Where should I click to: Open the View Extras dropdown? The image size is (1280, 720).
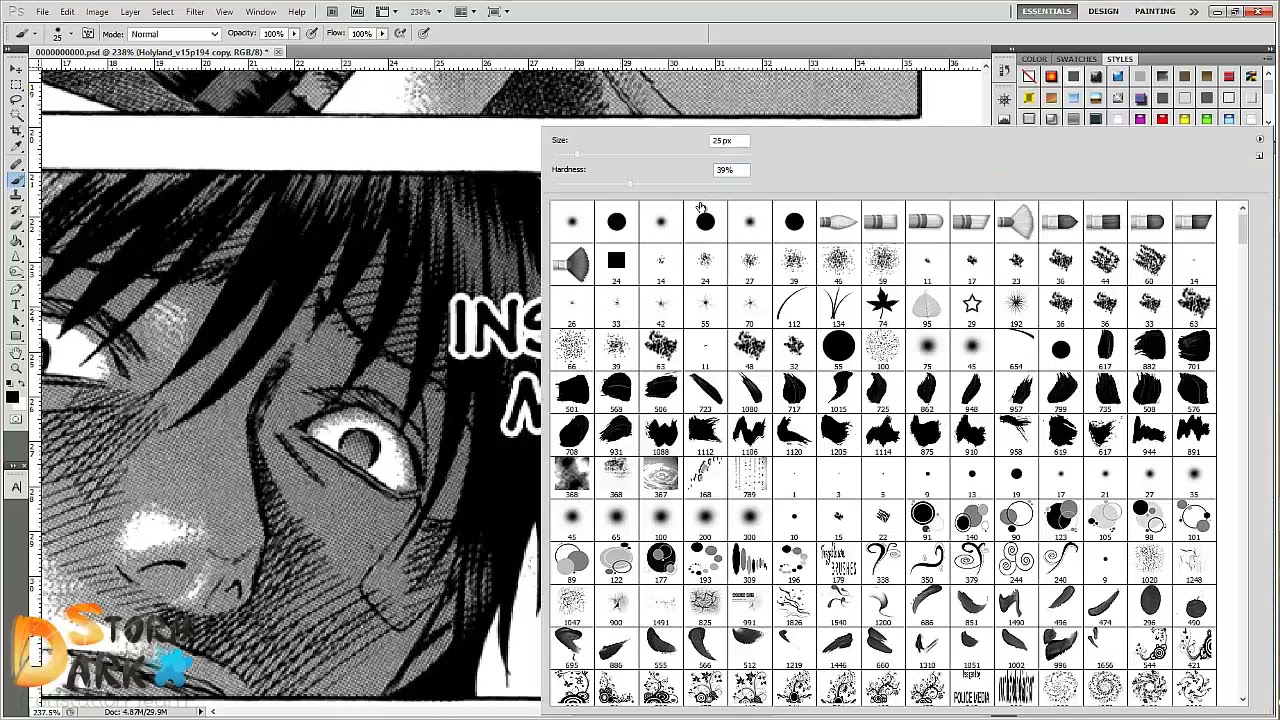coord(388,12)
